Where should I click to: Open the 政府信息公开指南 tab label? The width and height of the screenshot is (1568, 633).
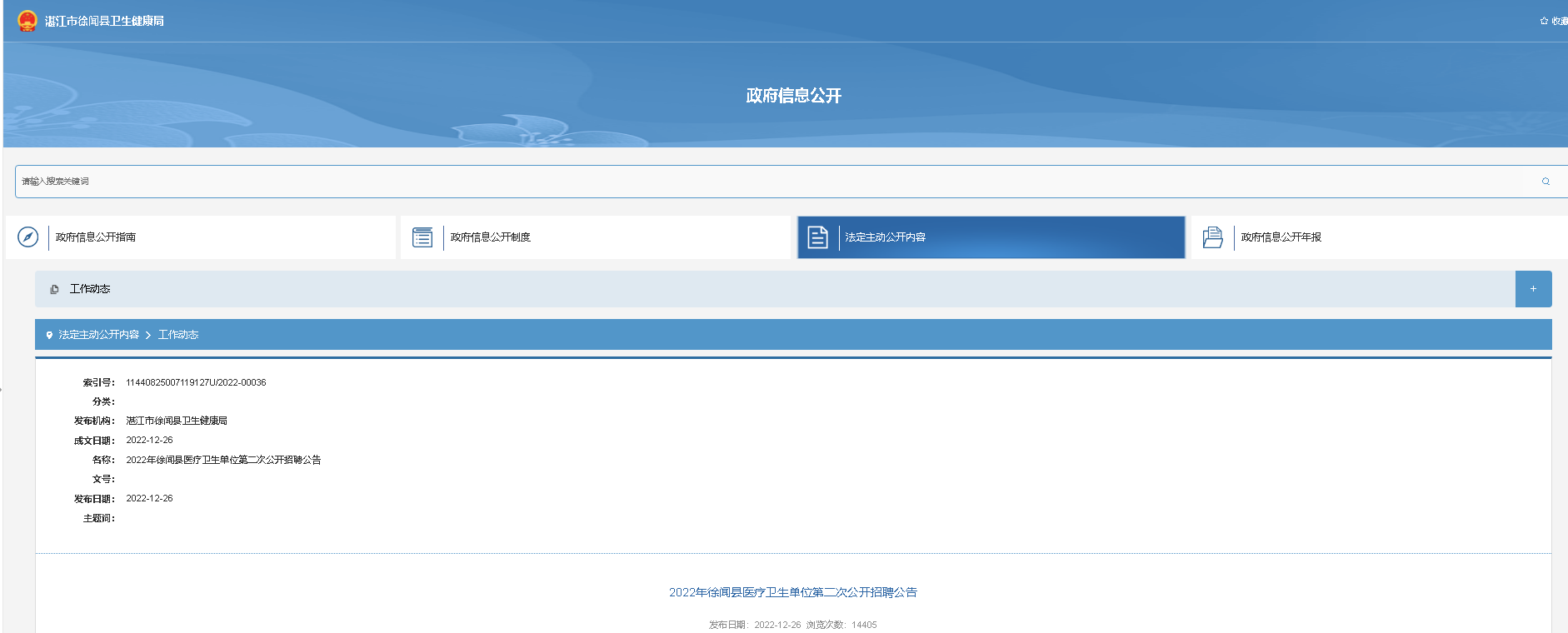tap(96, 237)
